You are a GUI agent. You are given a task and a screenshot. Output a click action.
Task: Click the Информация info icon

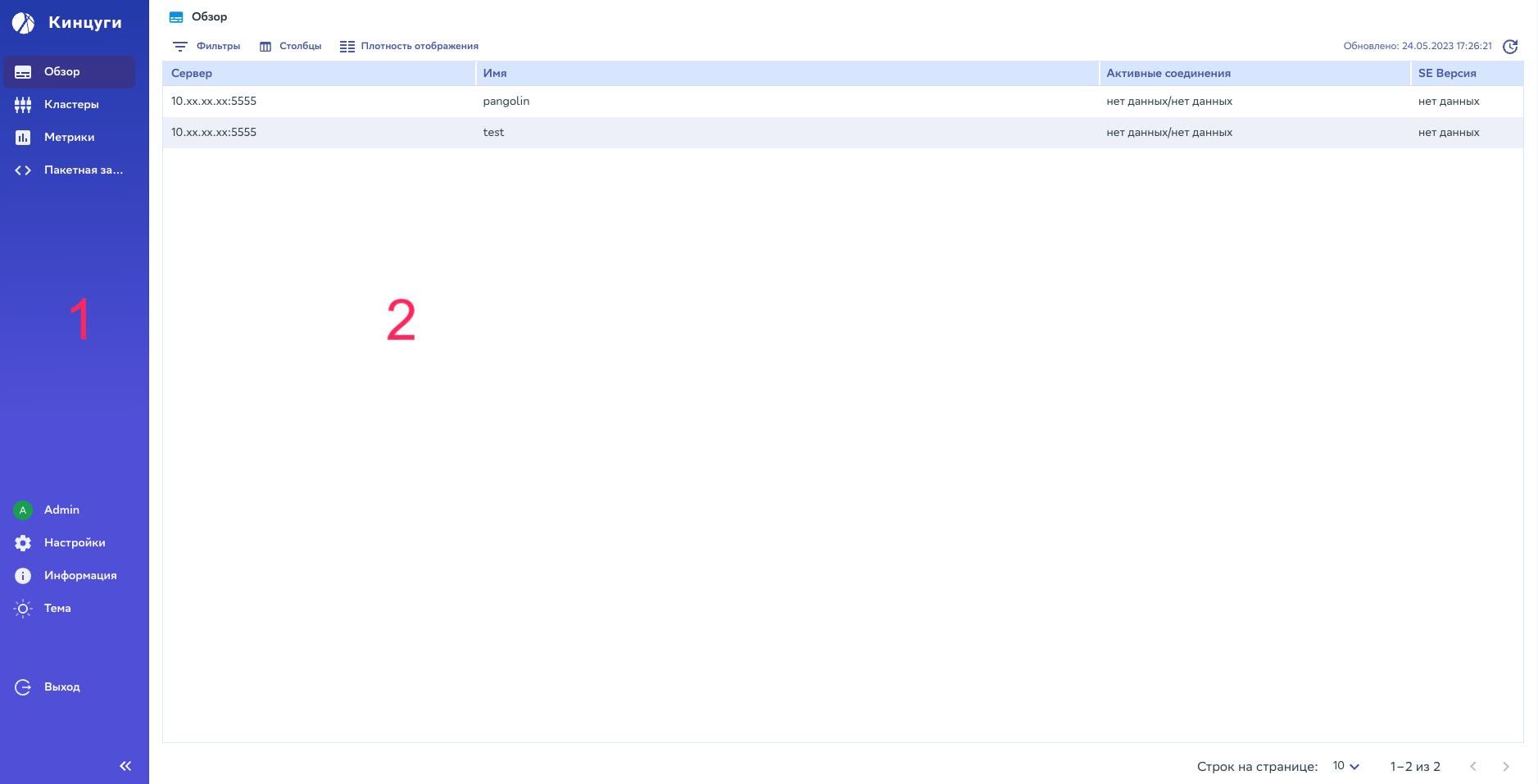pyautogui.click(x=23, y=576)
